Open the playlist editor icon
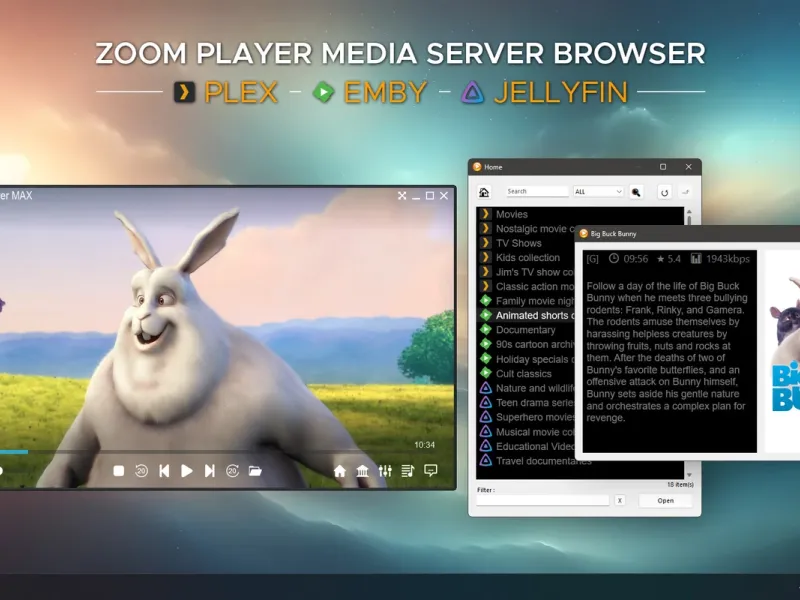Viewport: 800px width, 600px height. pos(408,471)
